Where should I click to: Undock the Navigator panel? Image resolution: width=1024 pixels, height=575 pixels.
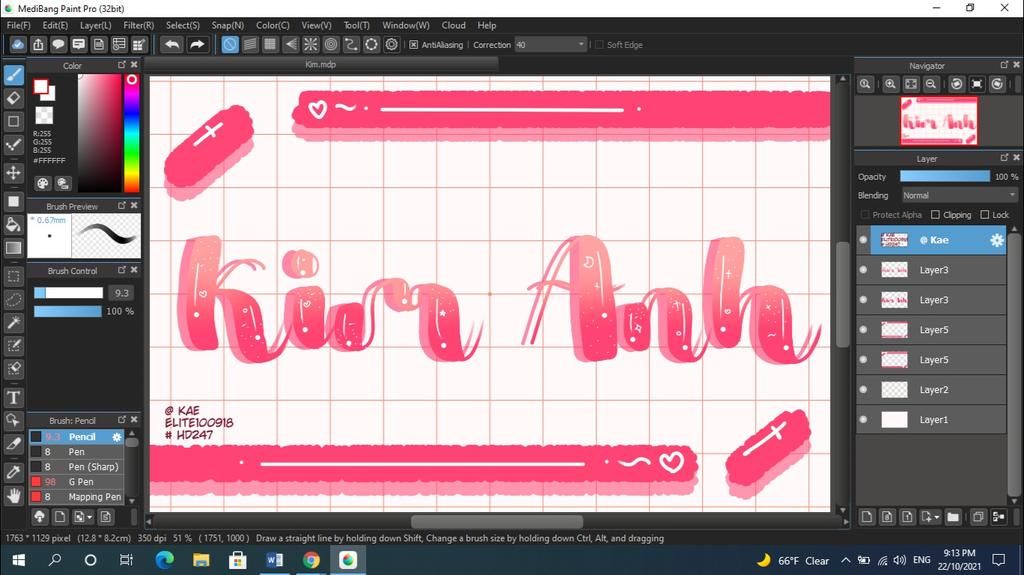(1004, 65)
